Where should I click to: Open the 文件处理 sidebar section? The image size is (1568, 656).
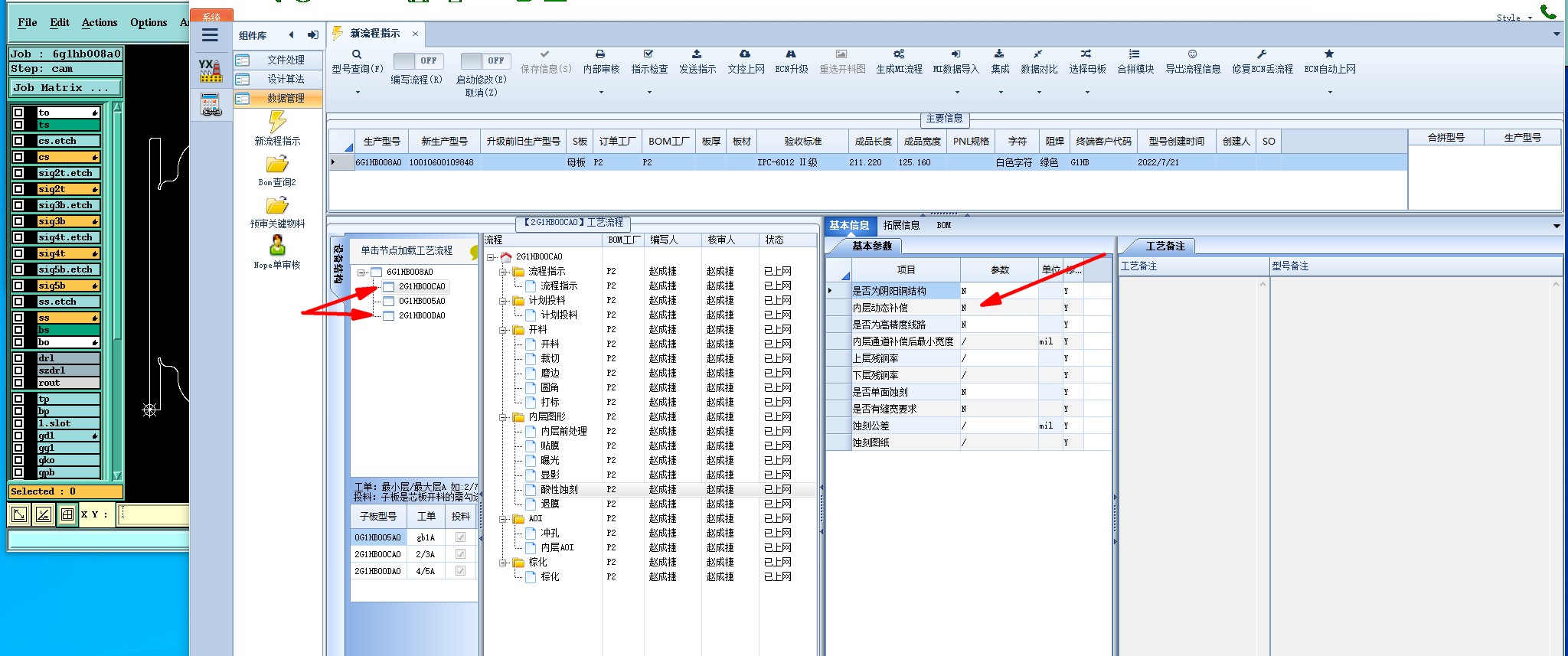(x=278, y=60)
